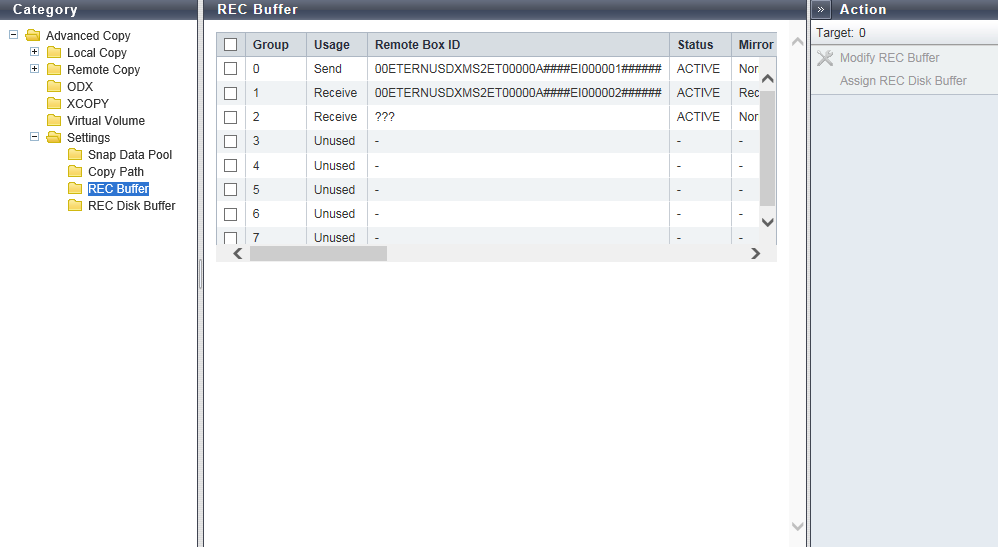Image resolution: width=998 pixels, height=547 pixels.
Task: Click the Snap Data Pool folder icon
Action: point(75,155)
